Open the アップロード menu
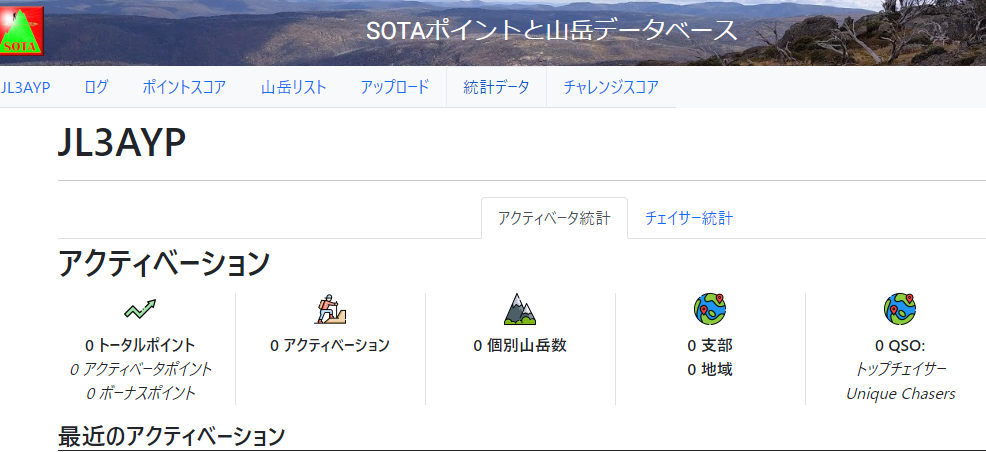986x452 pixels. tap(395, 87)
